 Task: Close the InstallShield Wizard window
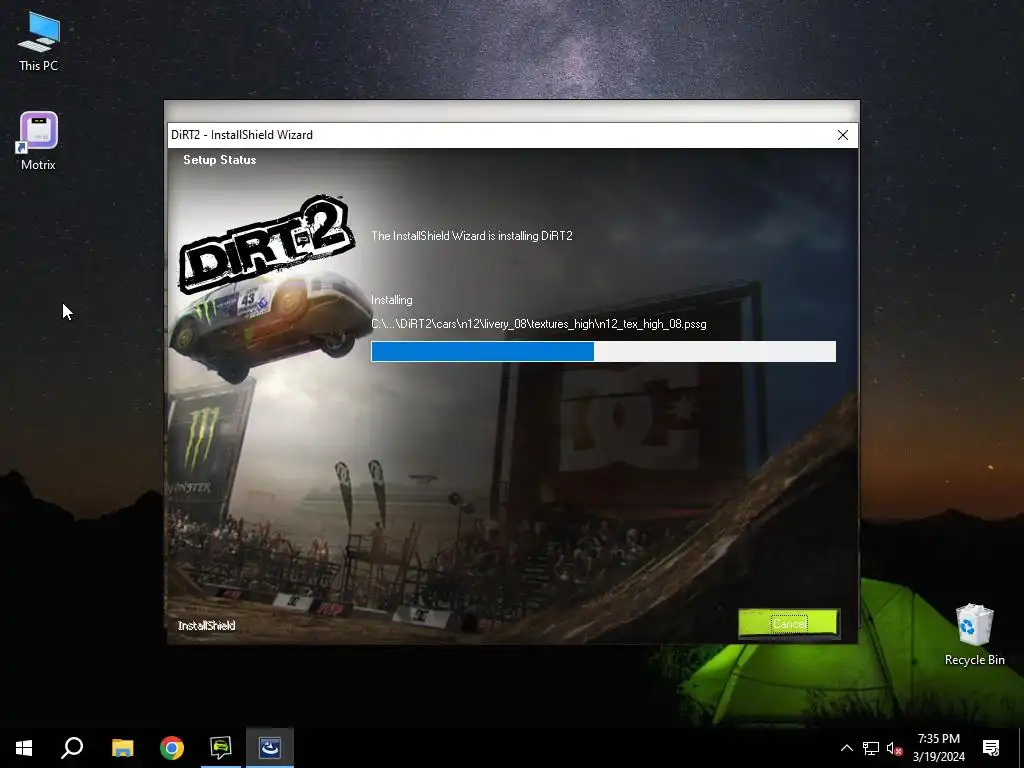point(842,135)
